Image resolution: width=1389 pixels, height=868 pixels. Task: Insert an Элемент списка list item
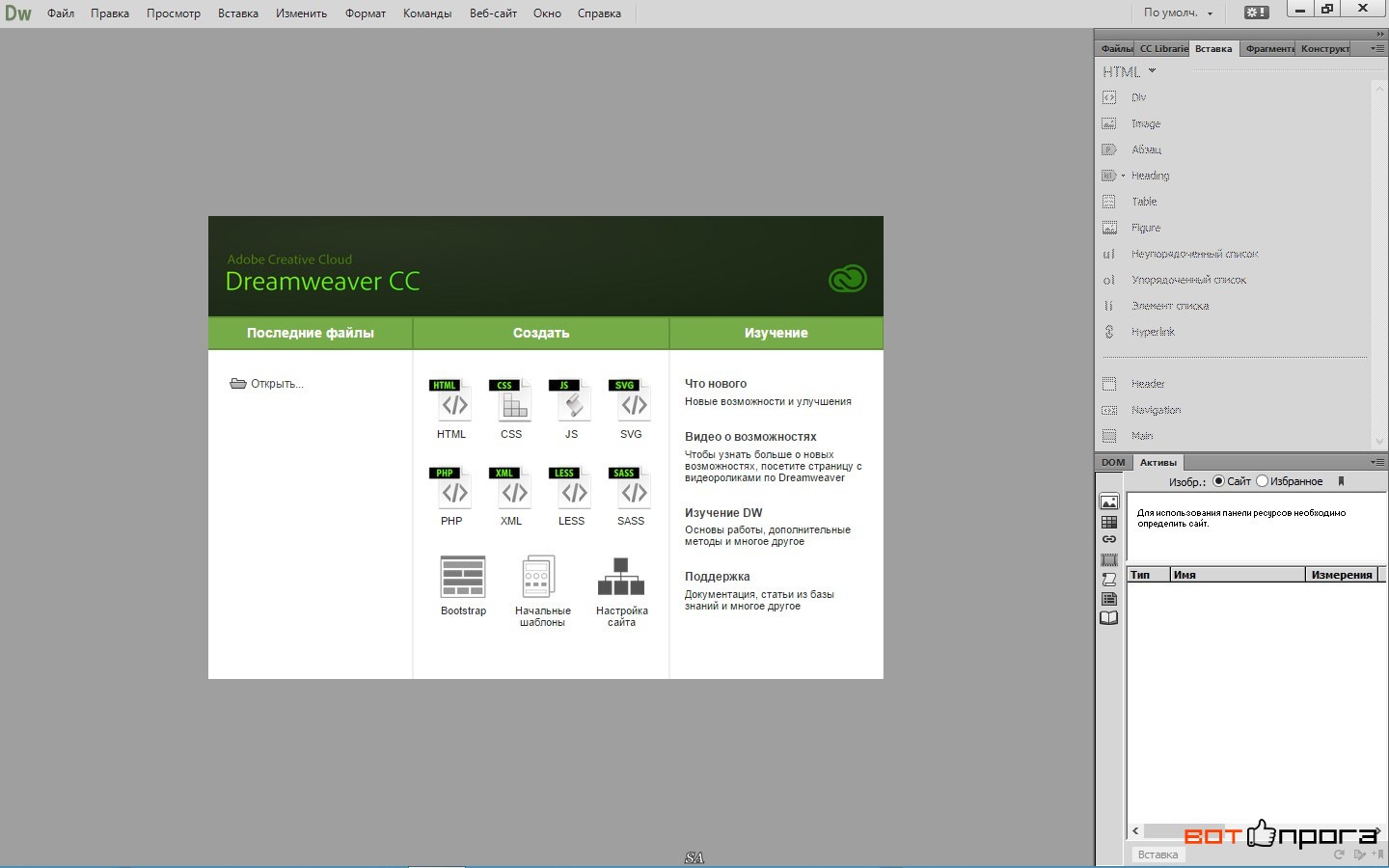(x=1156, y=306)
